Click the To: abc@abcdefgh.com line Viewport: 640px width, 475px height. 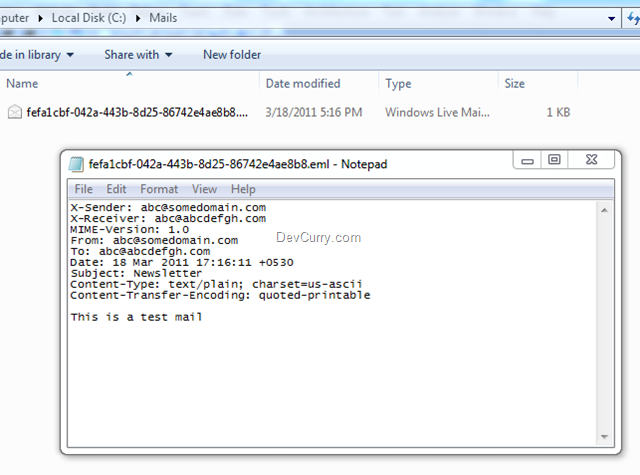[140, 251]
